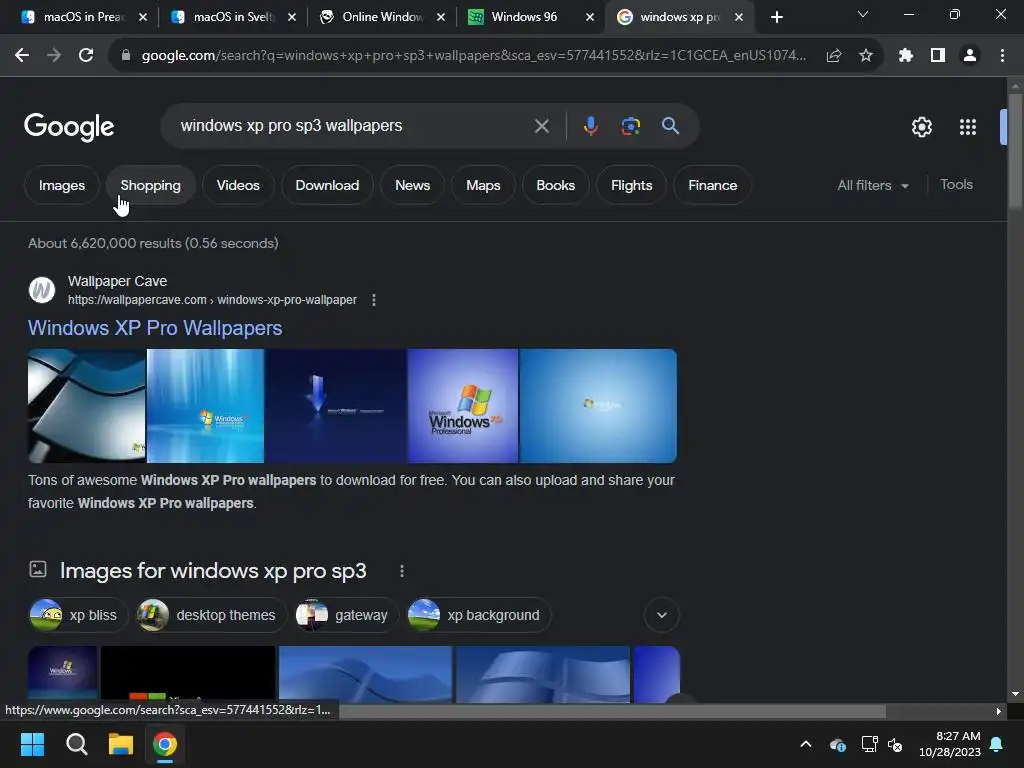The image size is (1024, 768).
Task: Open the Chrome extensions puzzle icon
Action: [905, 56]
